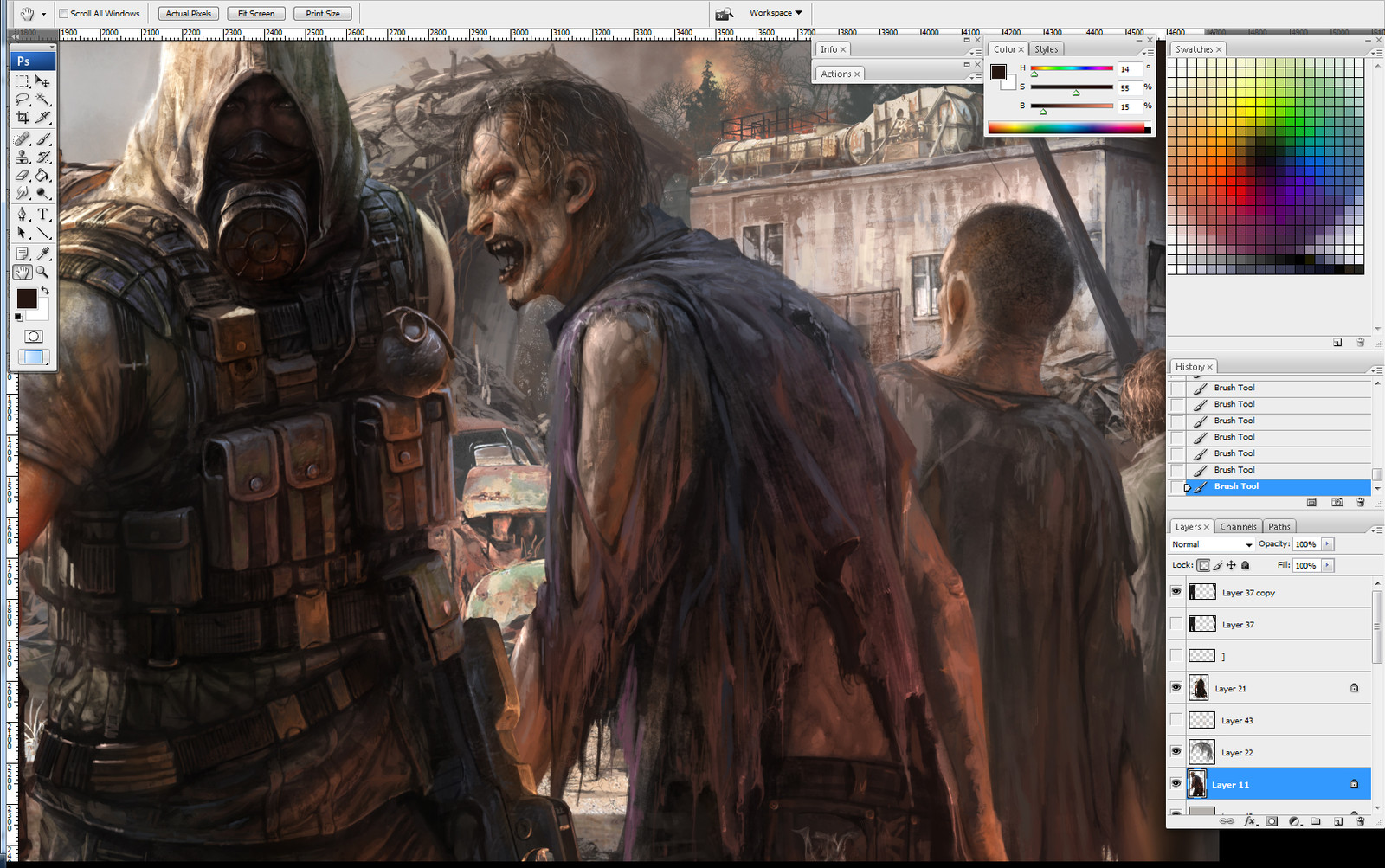Image resolution: width=1385 pixels, height=868 pixels.
Task: Select the History Brush tool
Action: [42, 158]
